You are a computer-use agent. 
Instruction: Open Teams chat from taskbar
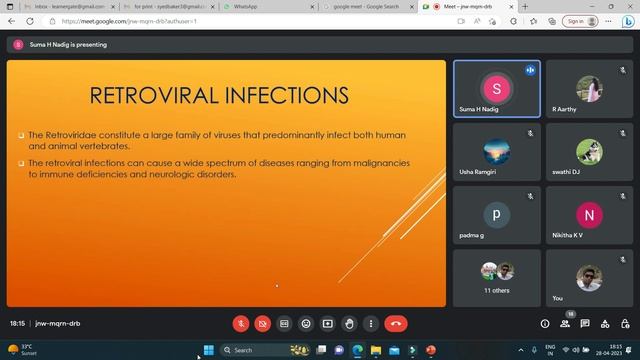pyautogui.click(x=339, y=350)
